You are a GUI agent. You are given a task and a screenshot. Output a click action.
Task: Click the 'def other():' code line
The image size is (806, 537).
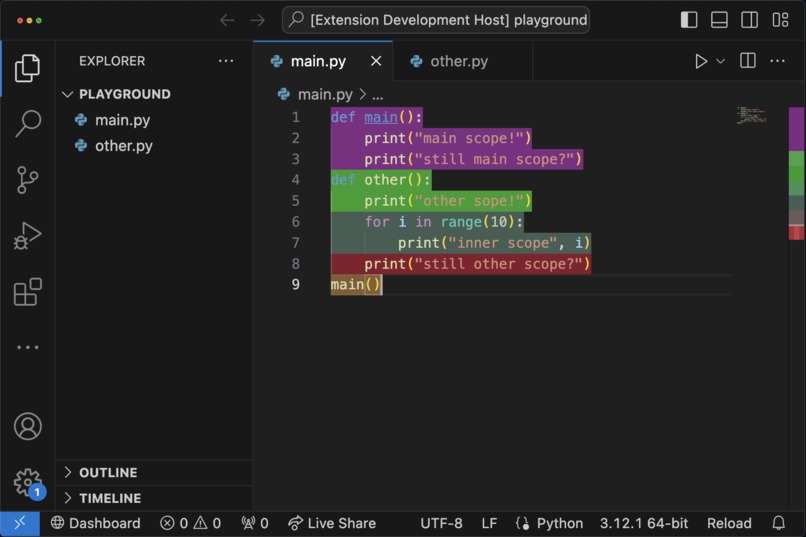coord(380,180)
